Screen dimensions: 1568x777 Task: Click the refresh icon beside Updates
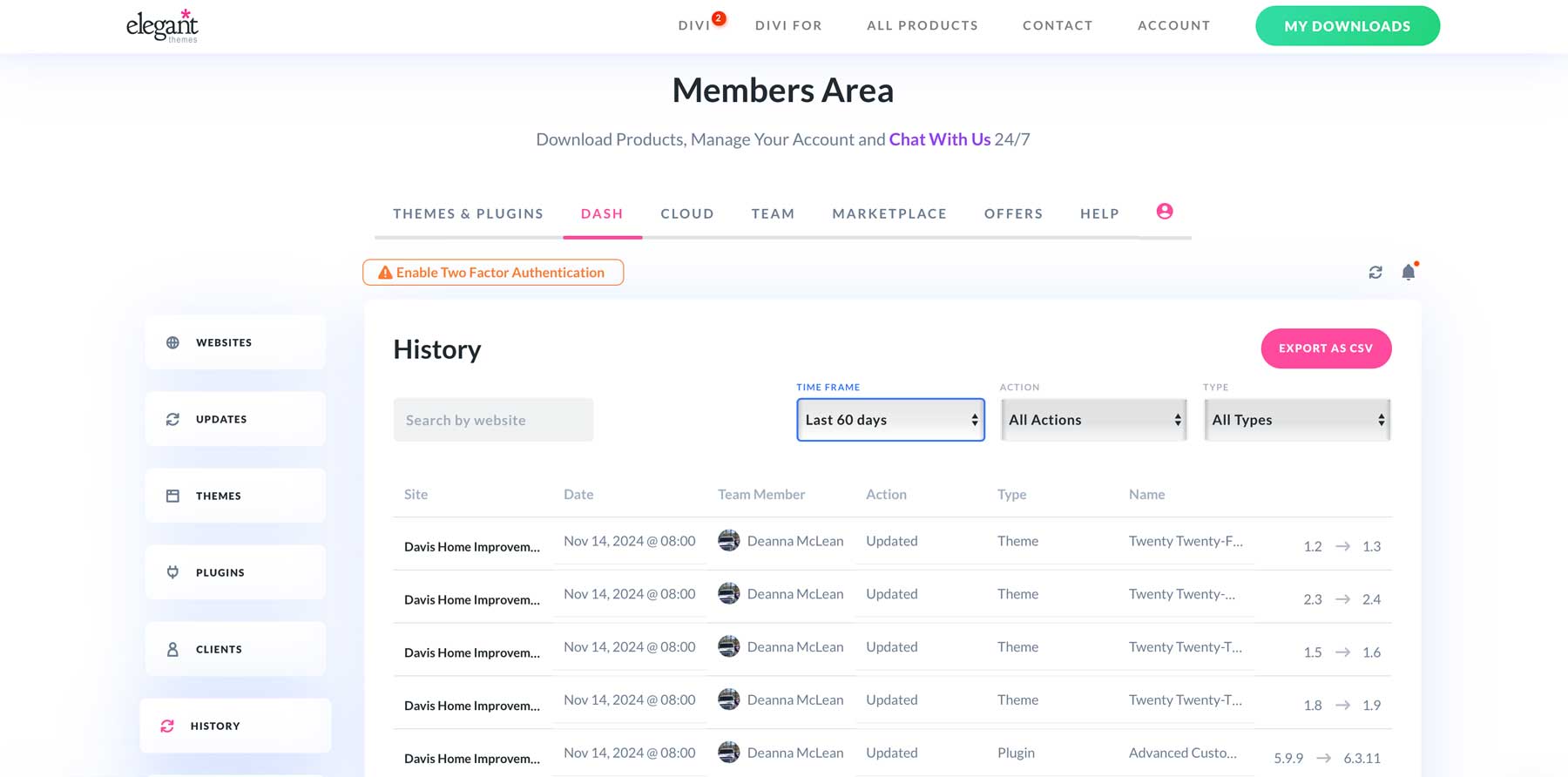coord(172,419)
